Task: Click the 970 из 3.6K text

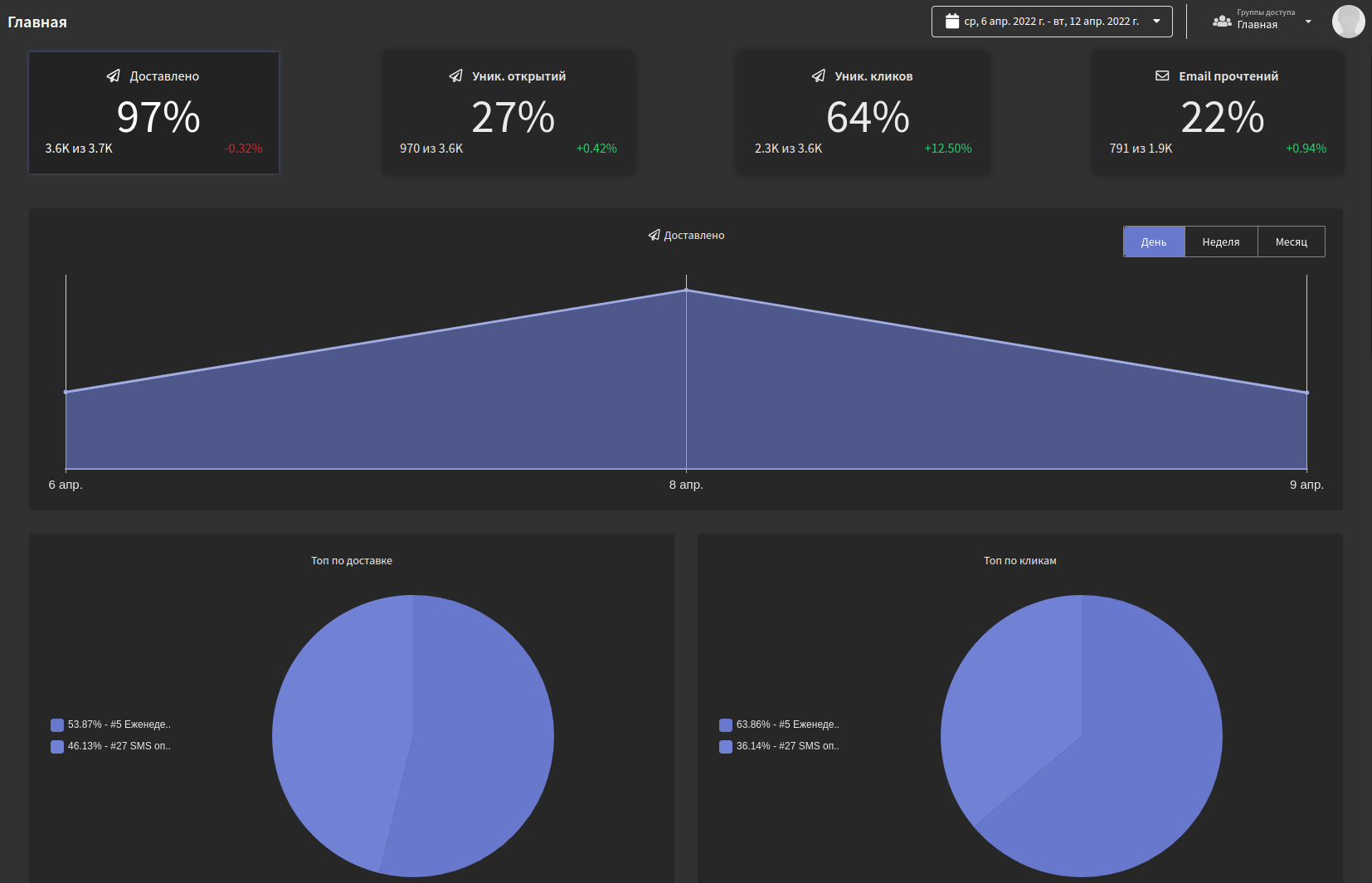Action: (x=431, y=149)
